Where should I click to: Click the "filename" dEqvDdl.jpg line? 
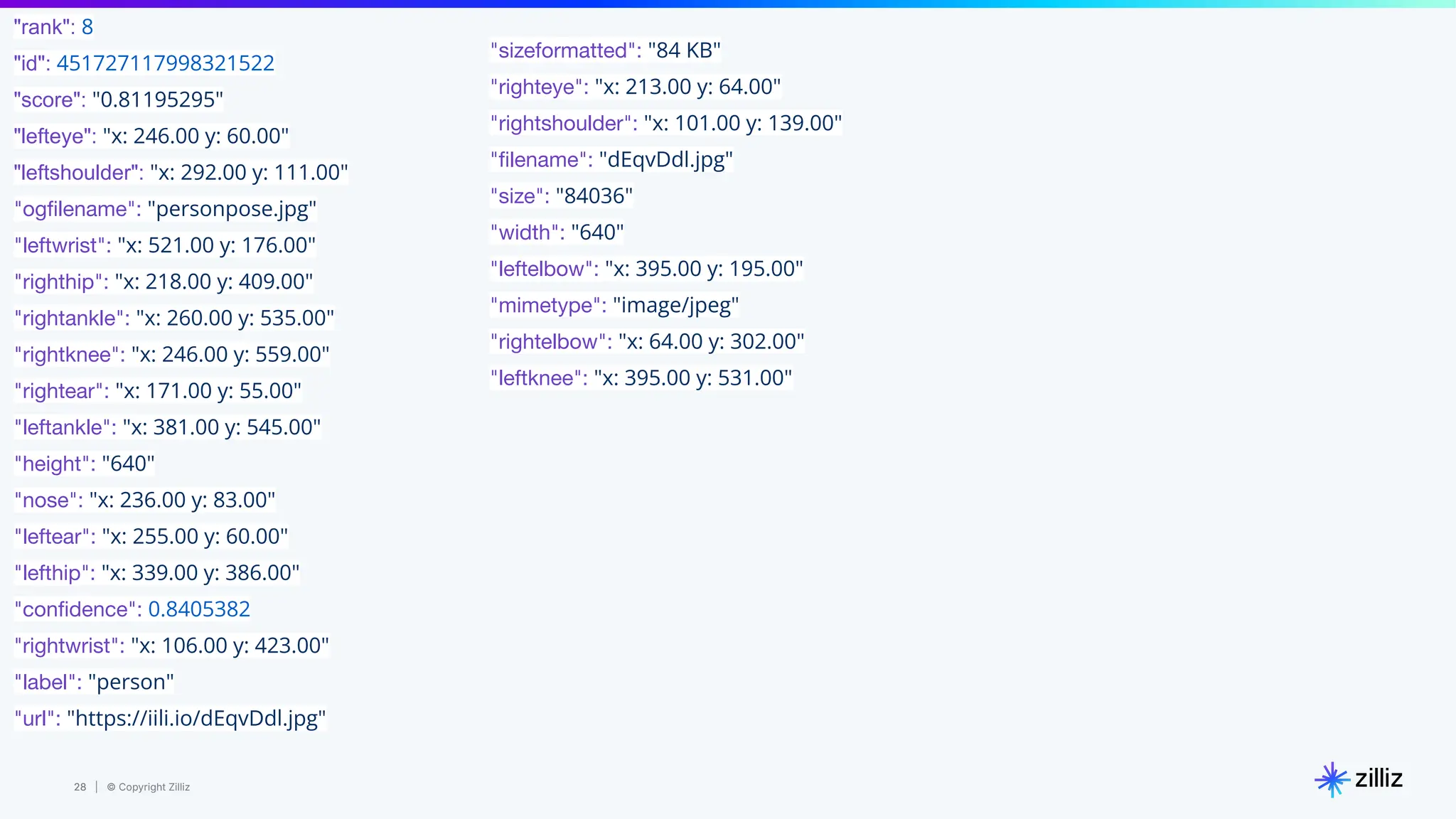pyautogui.click(x=611, y=159)
